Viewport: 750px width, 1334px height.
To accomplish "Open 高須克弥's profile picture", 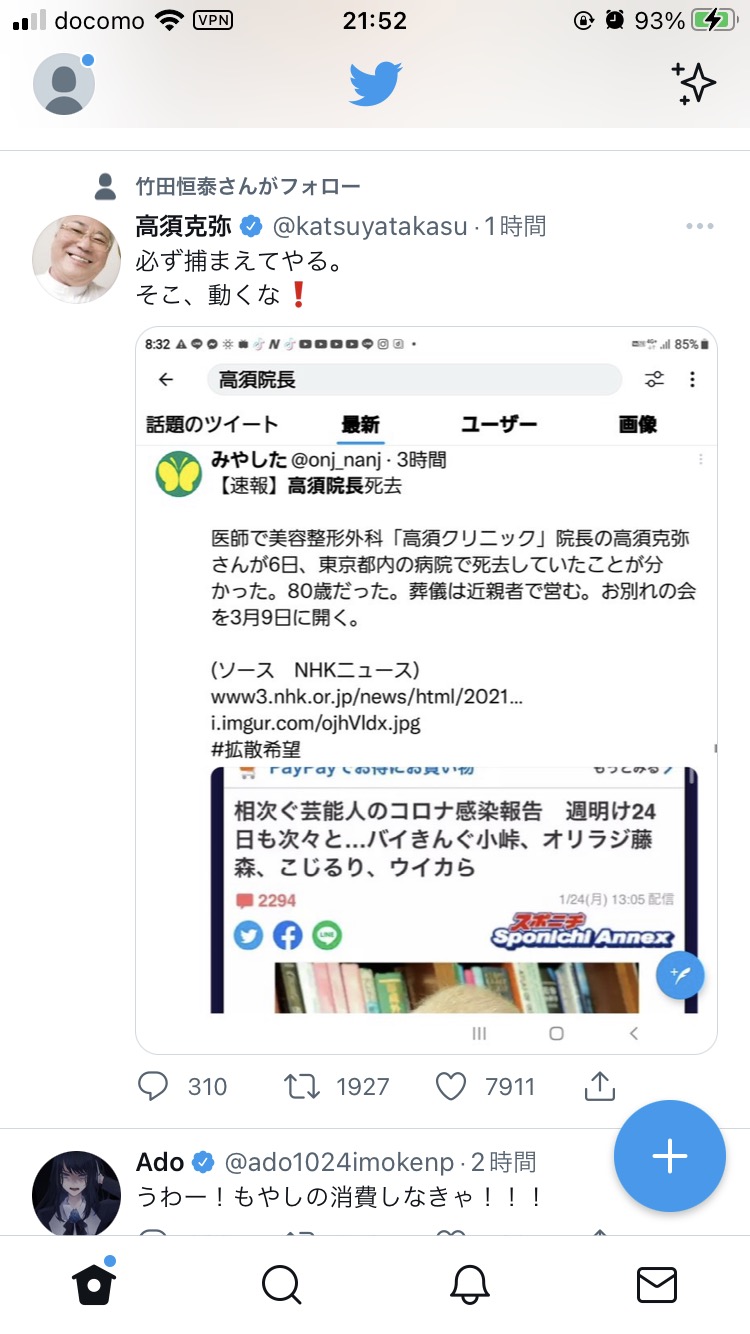I will pos(78,258).
